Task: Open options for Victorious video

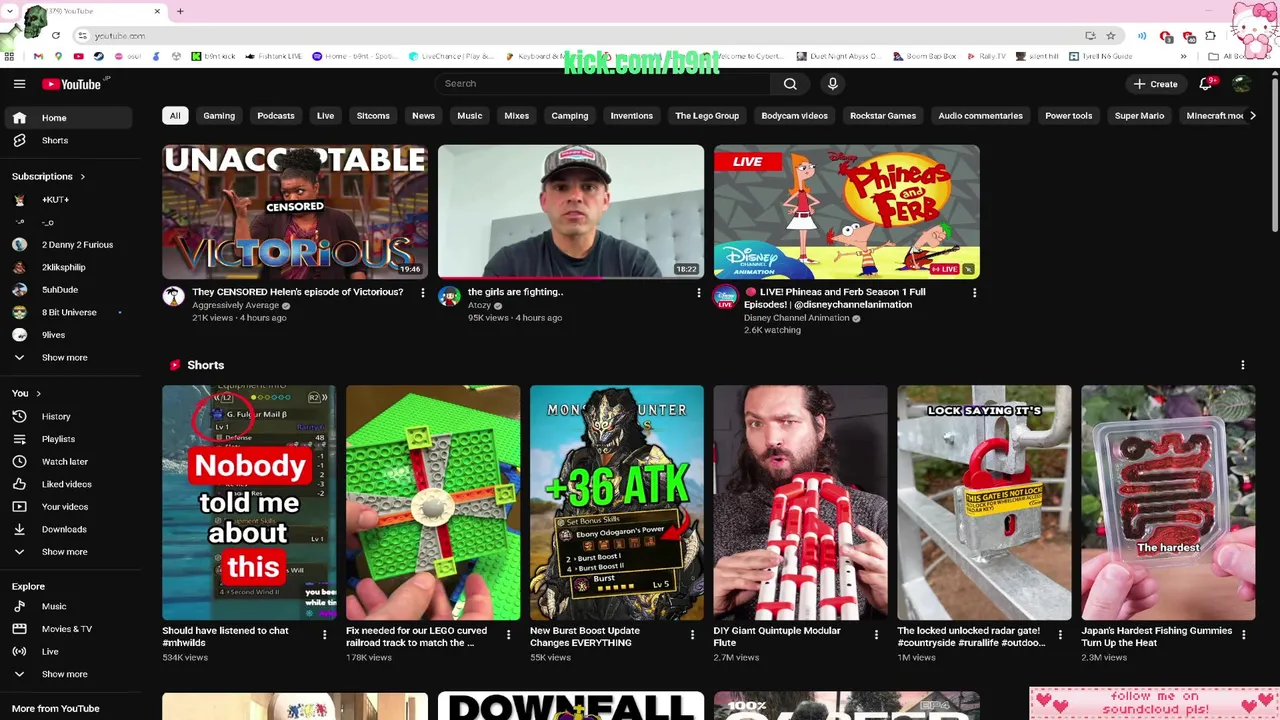Action: (422, 293)
